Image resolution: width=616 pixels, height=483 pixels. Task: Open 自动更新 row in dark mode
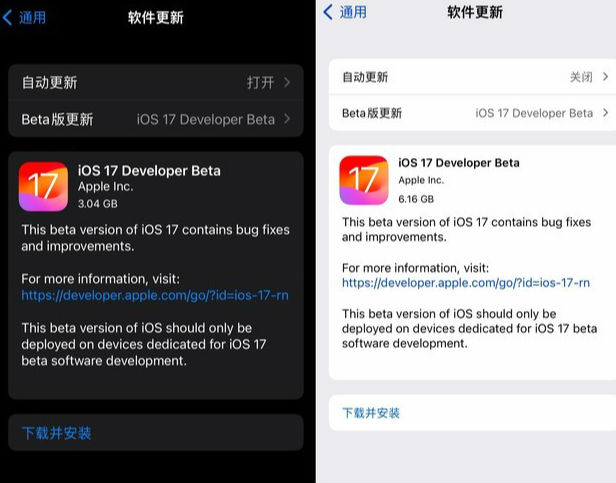coord(156,83)
